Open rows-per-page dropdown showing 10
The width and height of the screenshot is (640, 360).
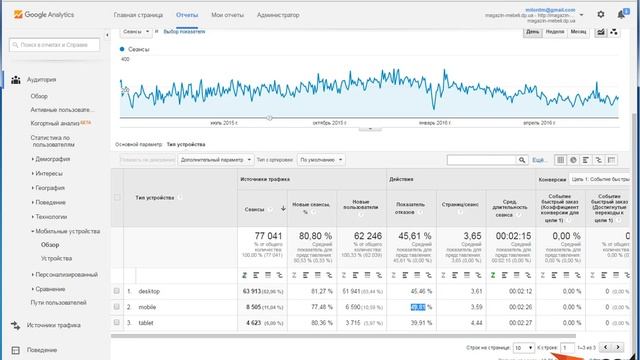tap(524, 348)
